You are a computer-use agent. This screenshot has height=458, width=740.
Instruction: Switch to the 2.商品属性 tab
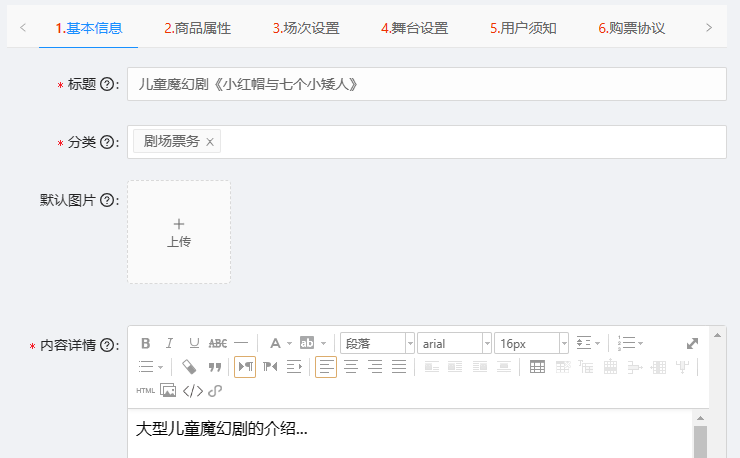[198, 28]
